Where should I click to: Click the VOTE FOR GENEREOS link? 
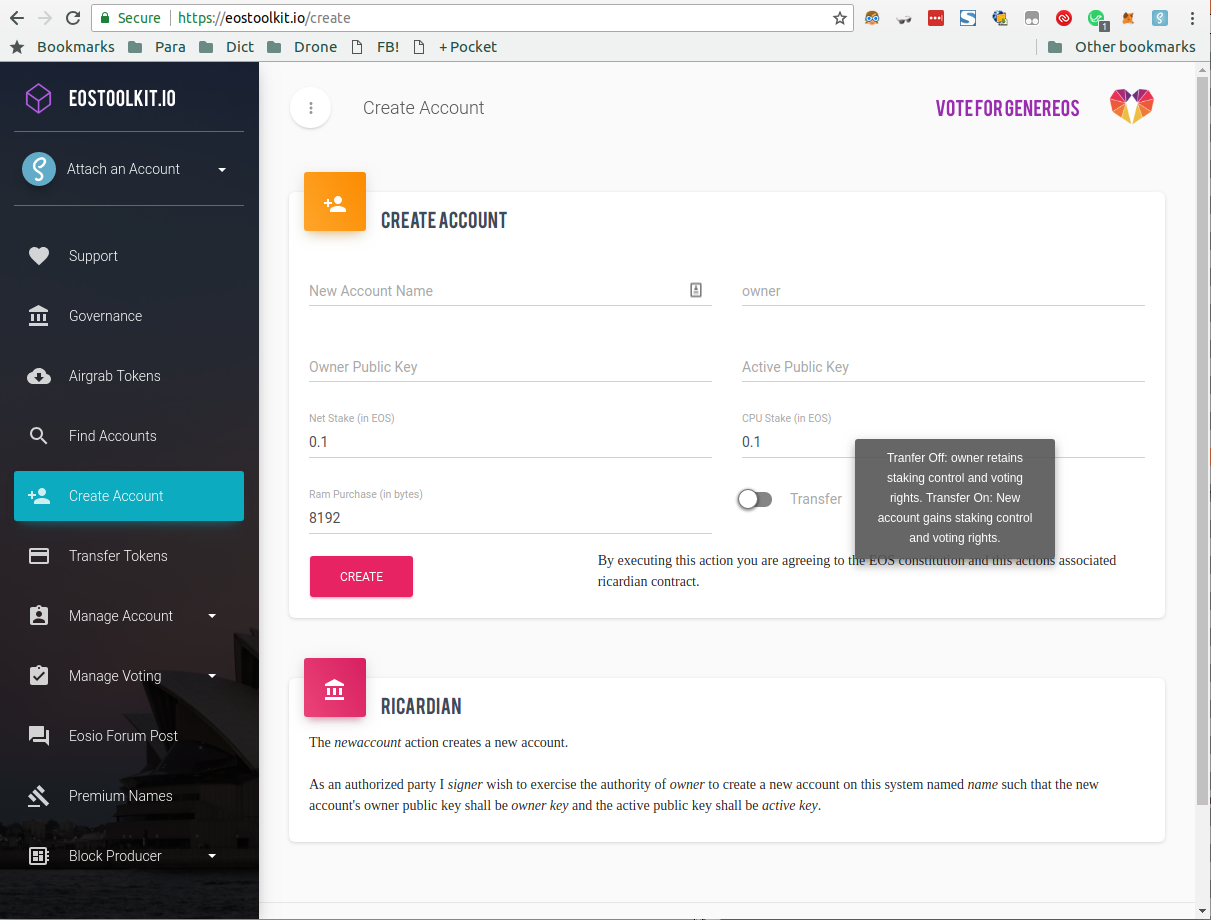pos(1008,108)
